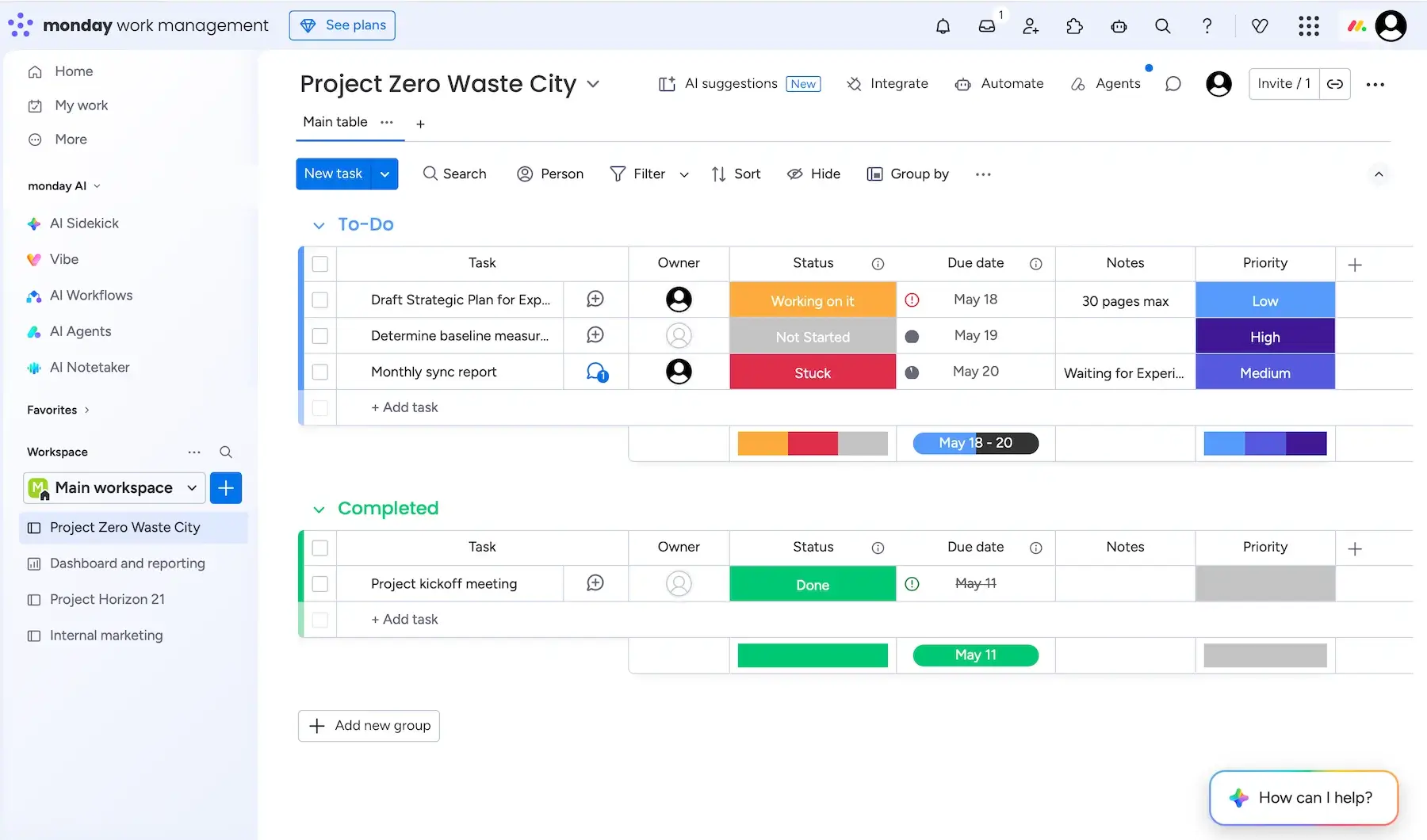Image resolution: width=1427 pixels, height=840 pixels.
Task: Add update to Draft Strategic Plan task
Action: [x=595, y=299]
